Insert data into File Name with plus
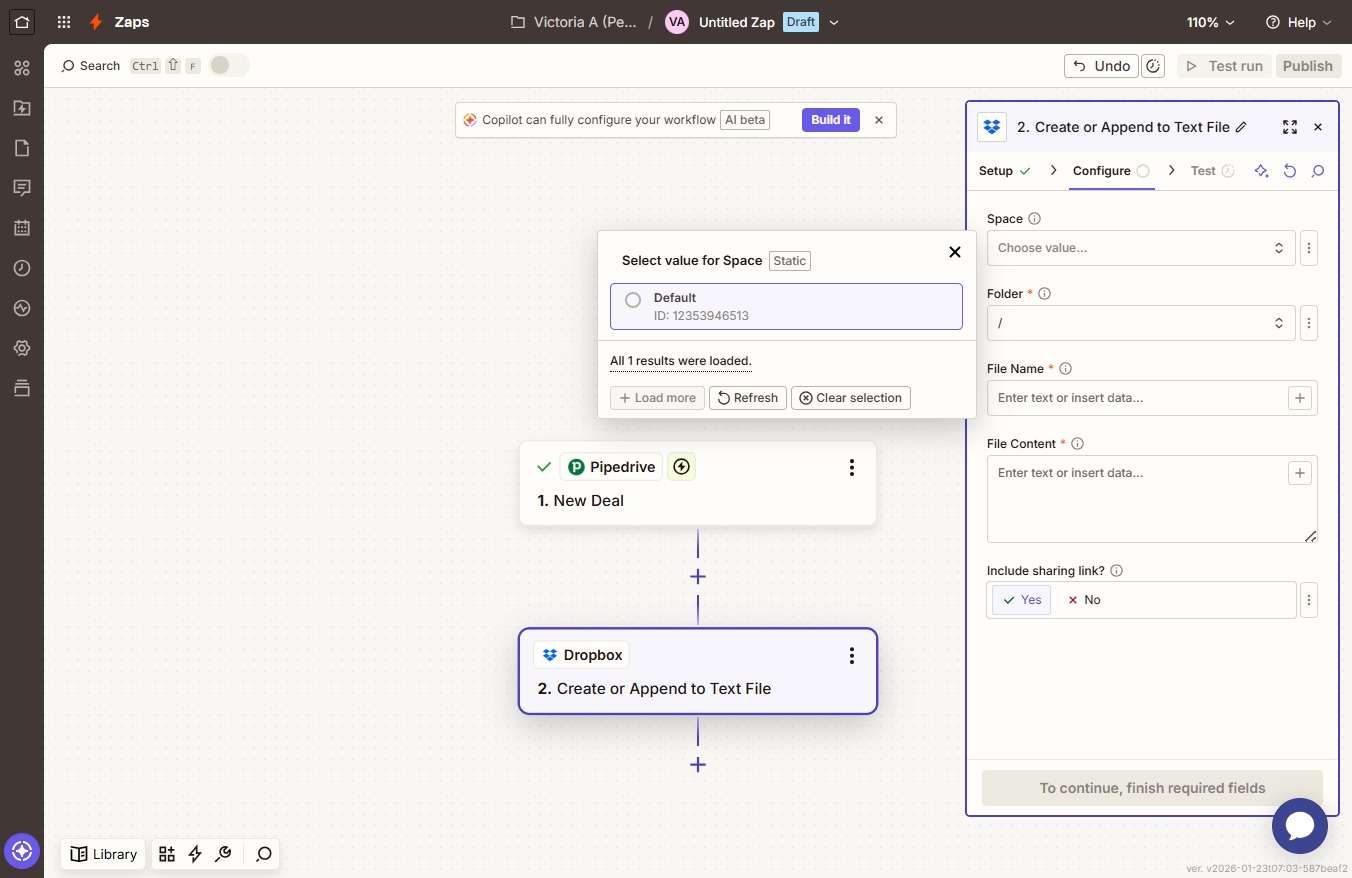Image resolution: width=1352 pixels, height=878 pixels. (1300, 398)
